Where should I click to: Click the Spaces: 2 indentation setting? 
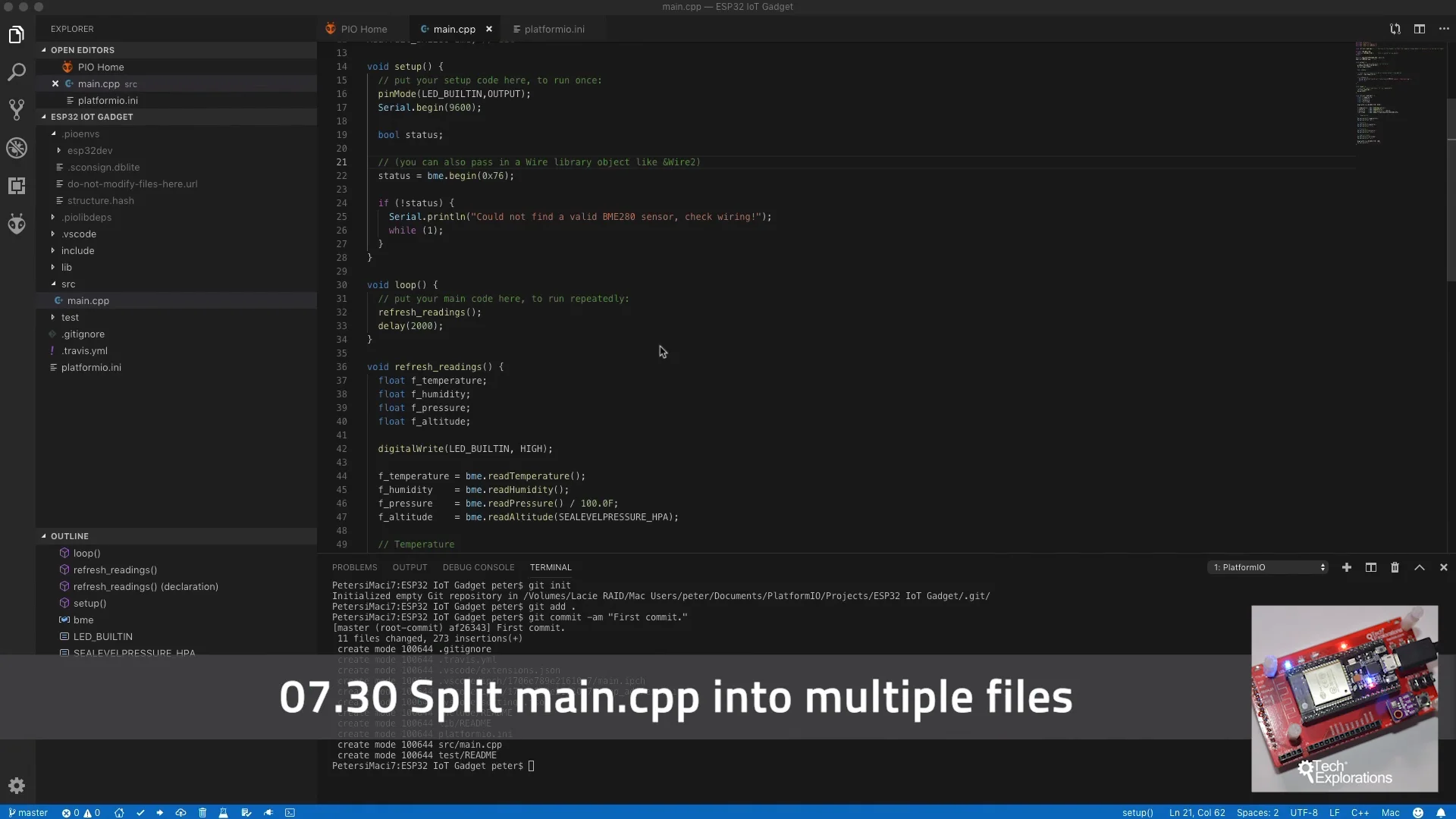1257,813
